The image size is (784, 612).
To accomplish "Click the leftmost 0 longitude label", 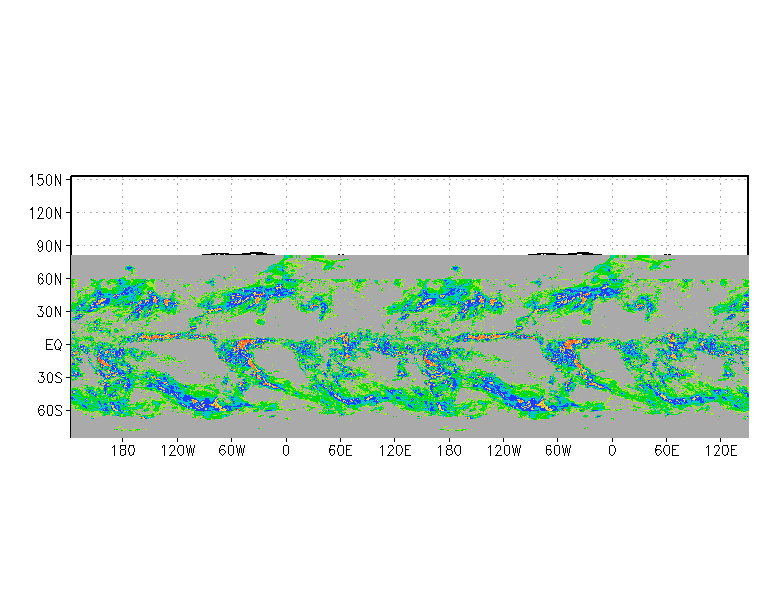I will coord(286,451).
